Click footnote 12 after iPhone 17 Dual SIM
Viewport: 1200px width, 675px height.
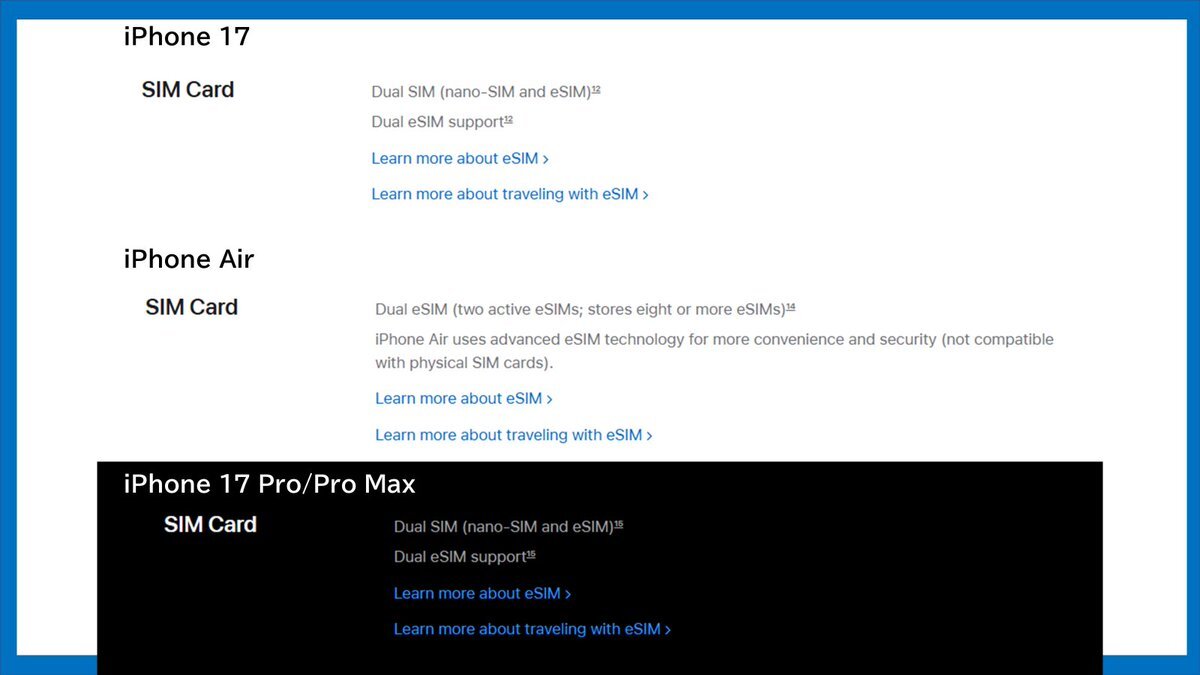[596, 90]
